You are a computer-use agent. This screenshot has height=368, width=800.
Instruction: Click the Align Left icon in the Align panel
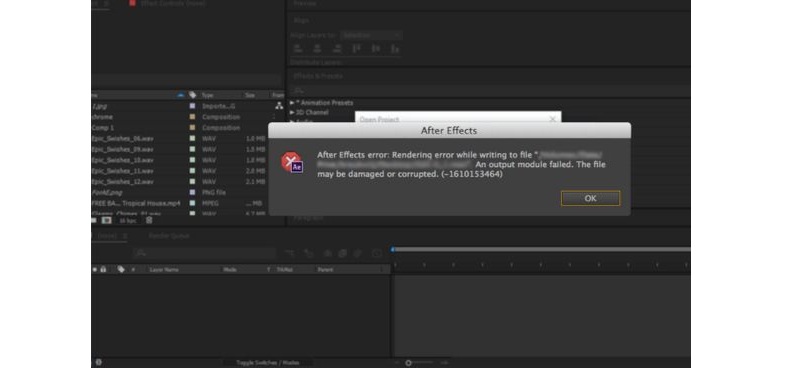click(x=298, y=48)
